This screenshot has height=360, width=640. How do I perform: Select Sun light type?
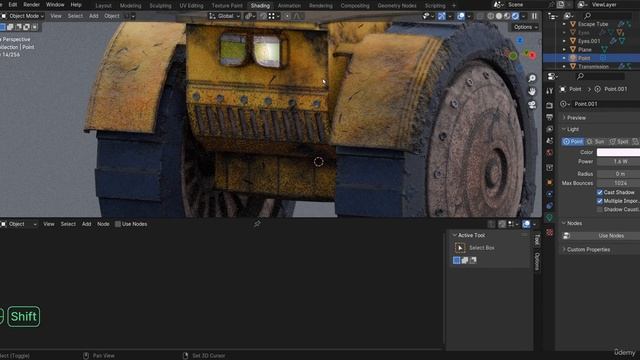596,142
